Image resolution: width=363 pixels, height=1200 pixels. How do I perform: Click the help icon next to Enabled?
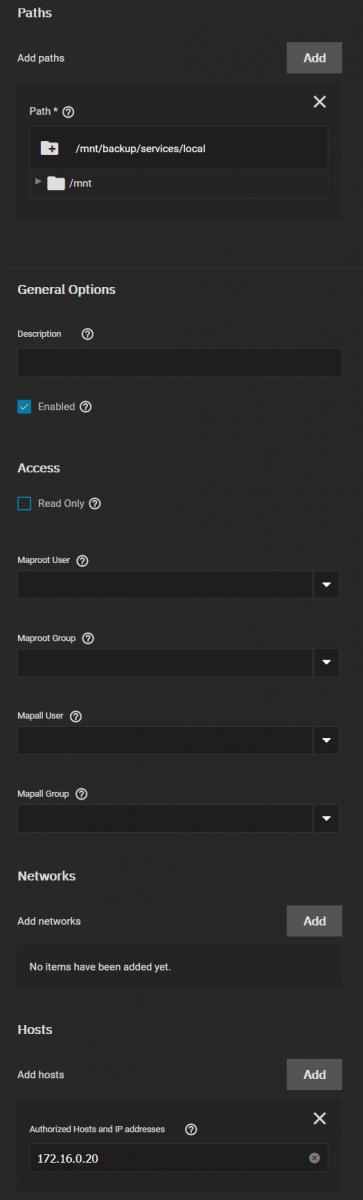[85, 407]
